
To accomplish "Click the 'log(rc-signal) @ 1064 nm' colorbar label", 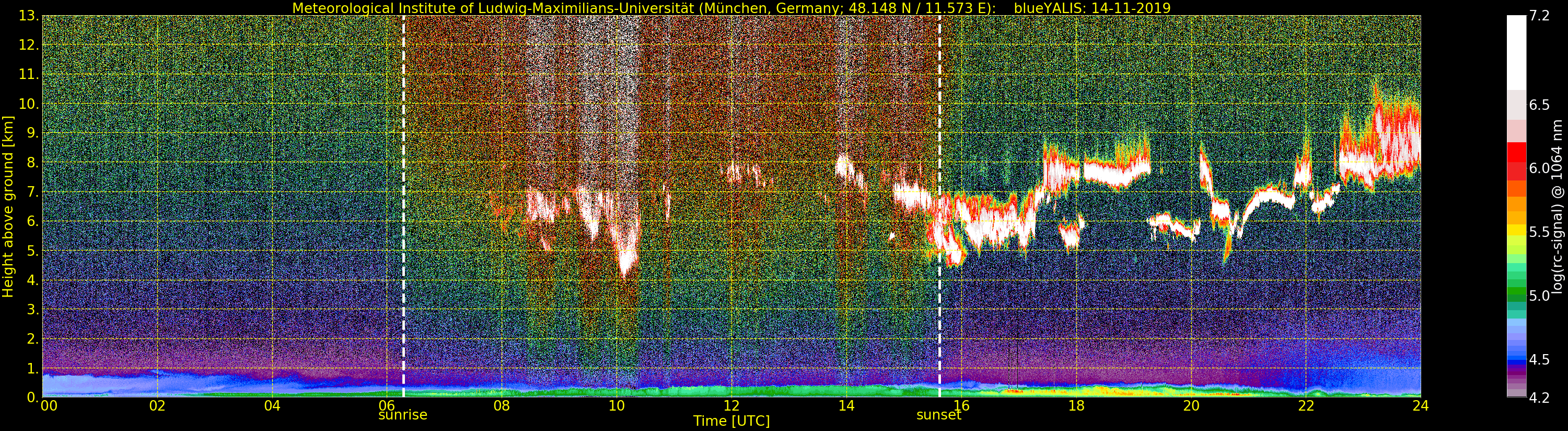I will (1558, 206).
